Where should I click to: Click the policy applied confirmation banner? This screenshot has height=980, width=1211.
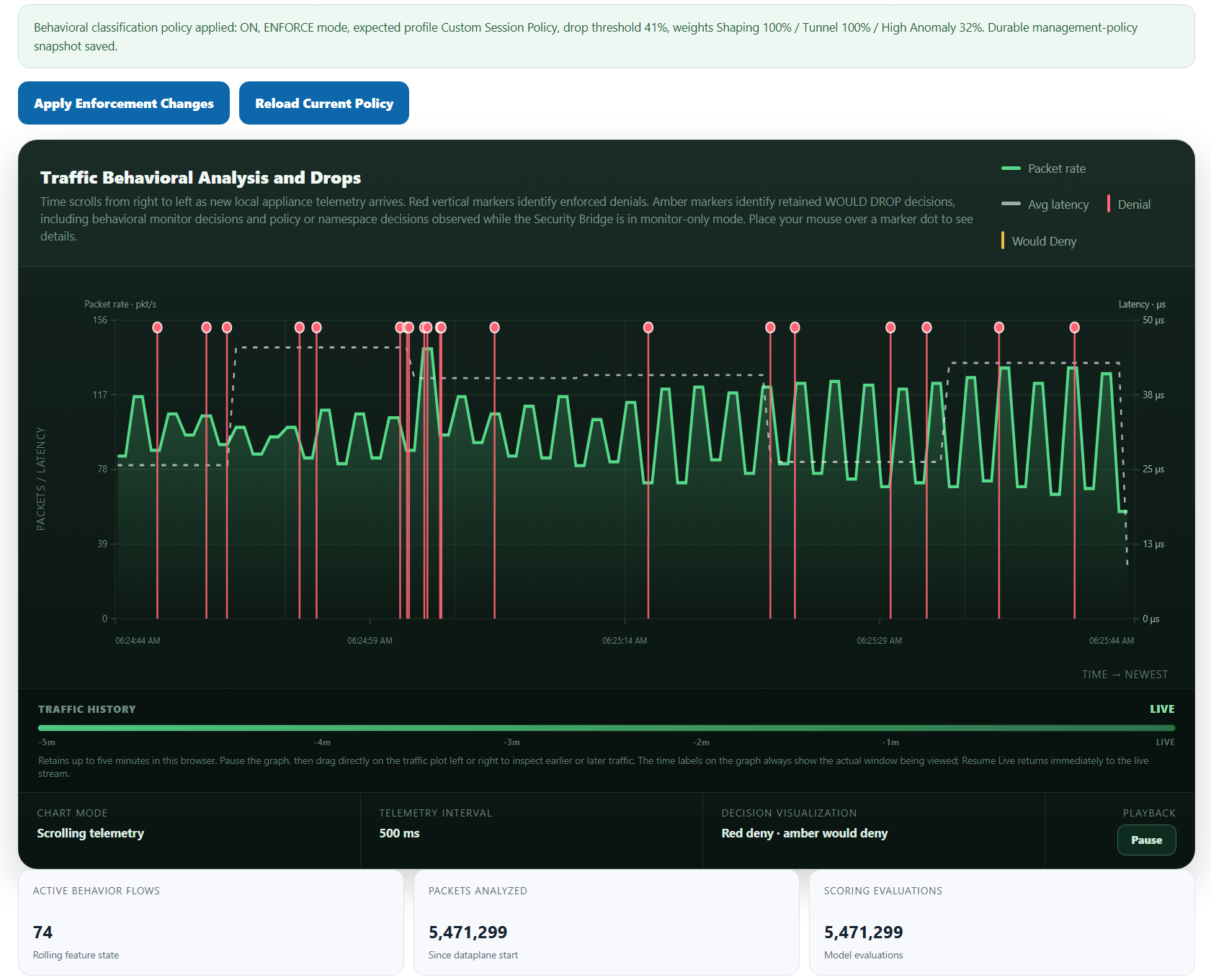point(607,37)
